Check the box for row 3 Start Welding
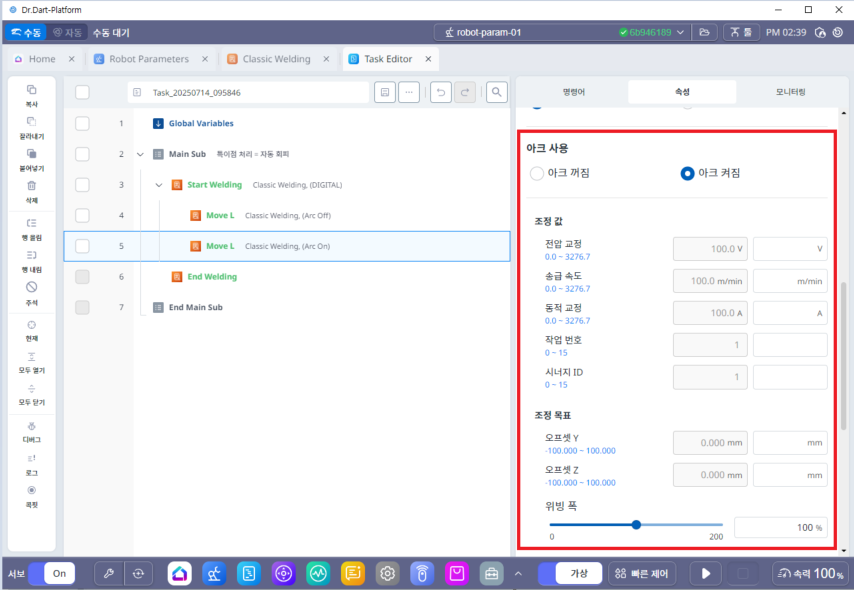 [x=82, y=185]
